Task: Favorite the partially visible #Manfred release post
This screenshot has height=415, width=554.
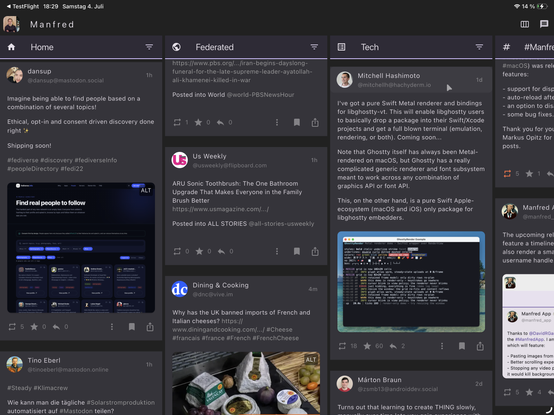Action: [x=529, y=173]
